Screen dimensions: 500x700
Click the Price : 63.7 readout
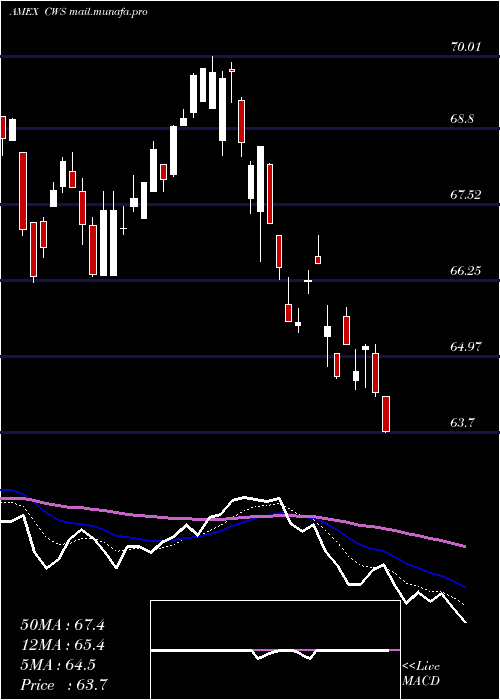[x=63, y=685]
